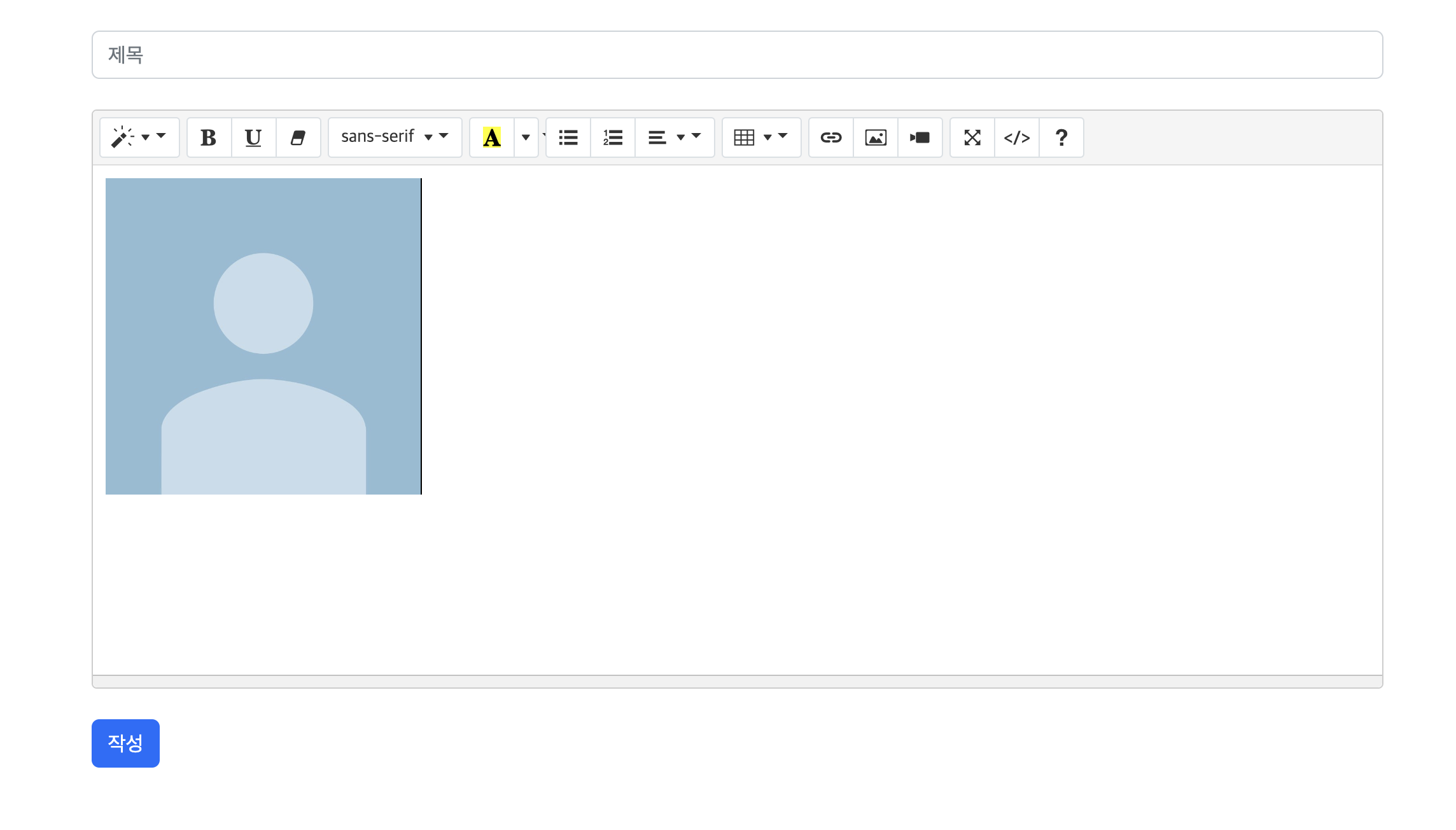Expand the text color palette arrow

tap(526, 137)
